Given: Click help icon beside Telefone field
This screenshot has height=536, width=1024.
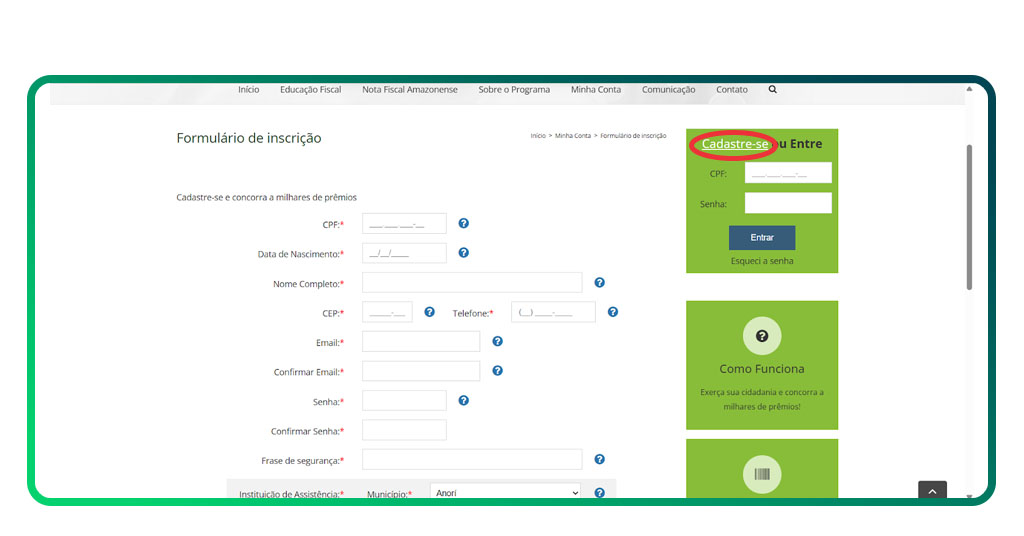Looking at the screenshot, I should 613,312.
